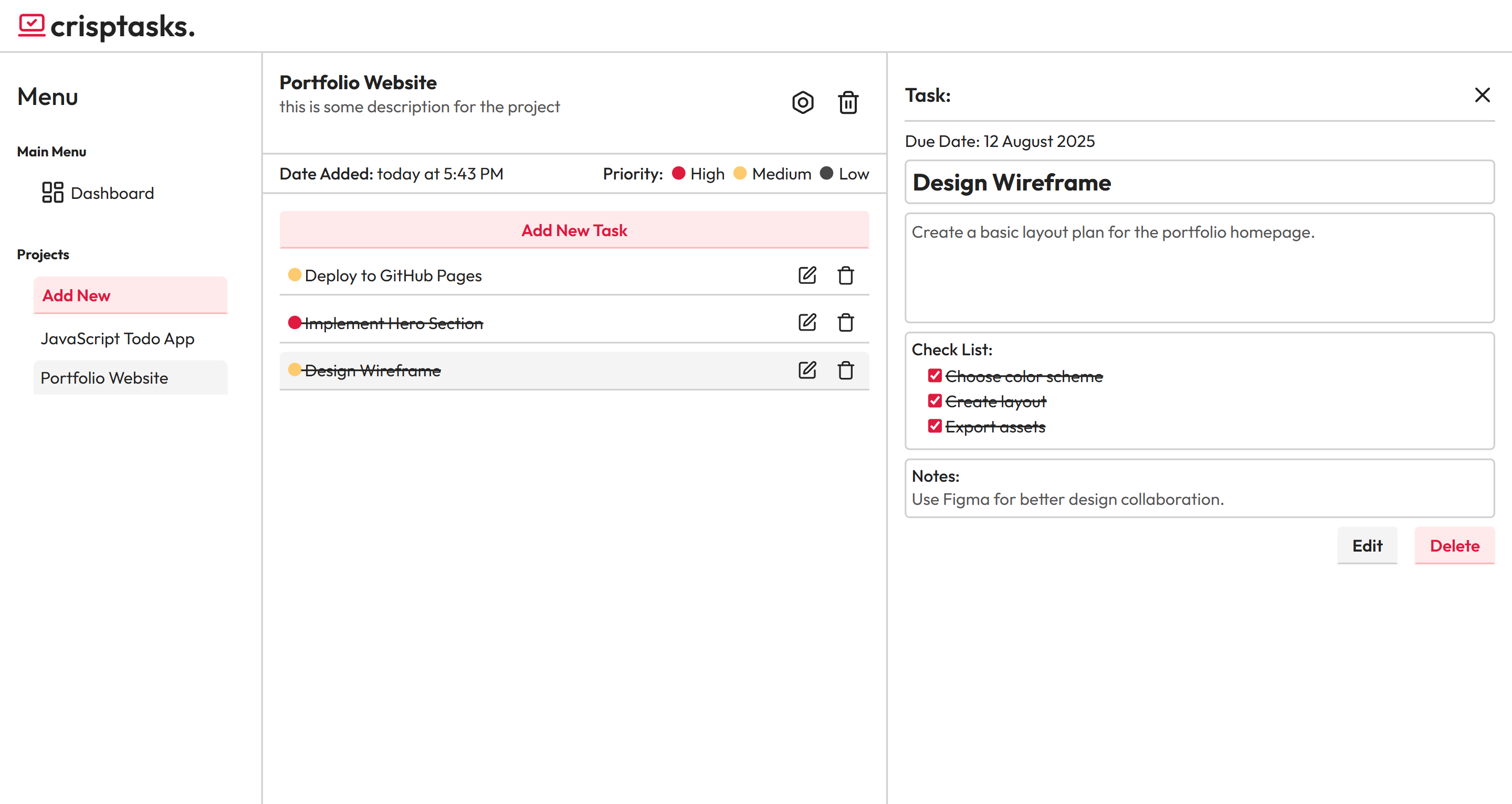
Task: Edit the Implement Hero Section task
Action: 807,322
